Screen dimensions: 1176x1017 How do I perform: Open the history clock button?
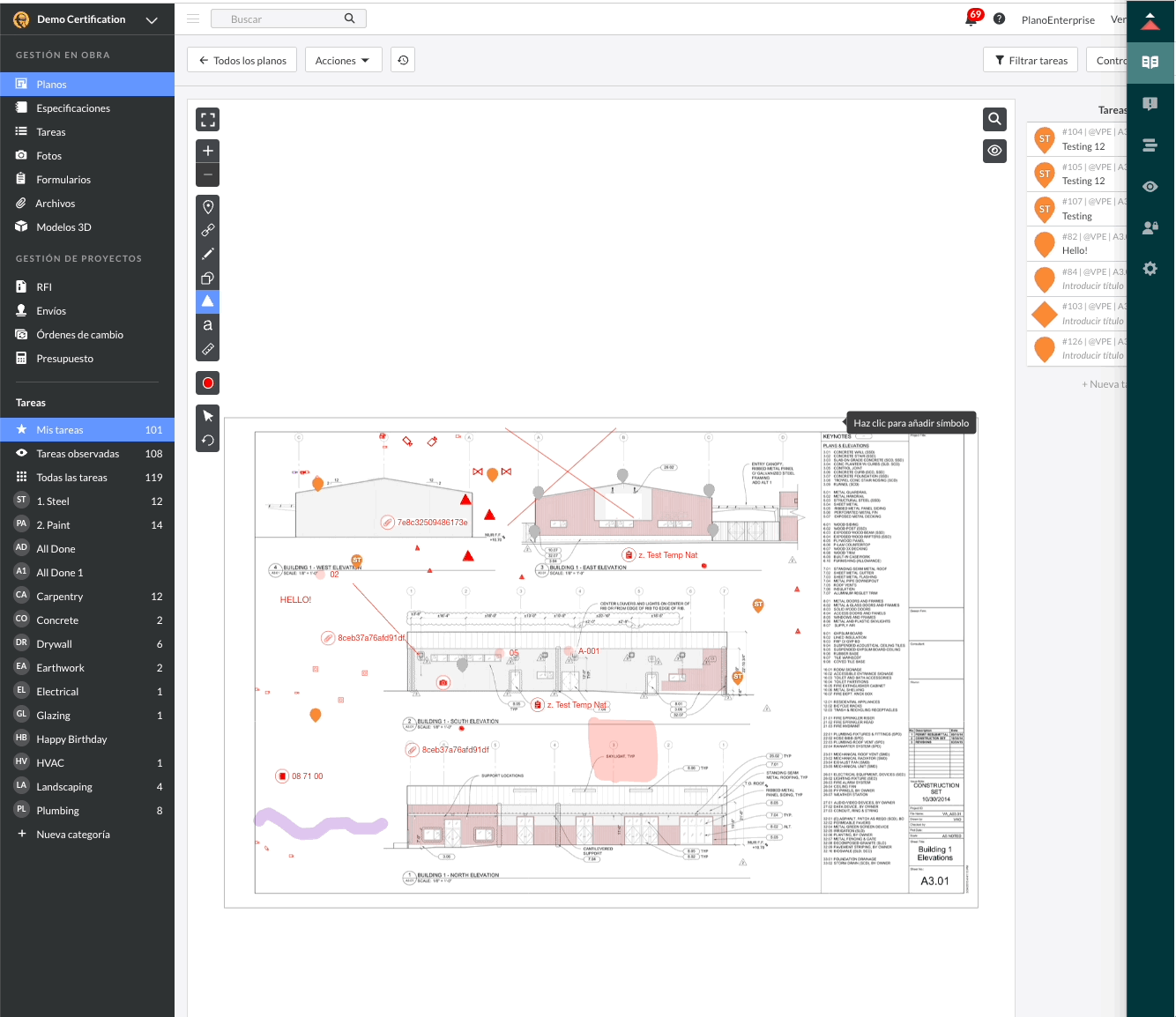tap(403, 60)
